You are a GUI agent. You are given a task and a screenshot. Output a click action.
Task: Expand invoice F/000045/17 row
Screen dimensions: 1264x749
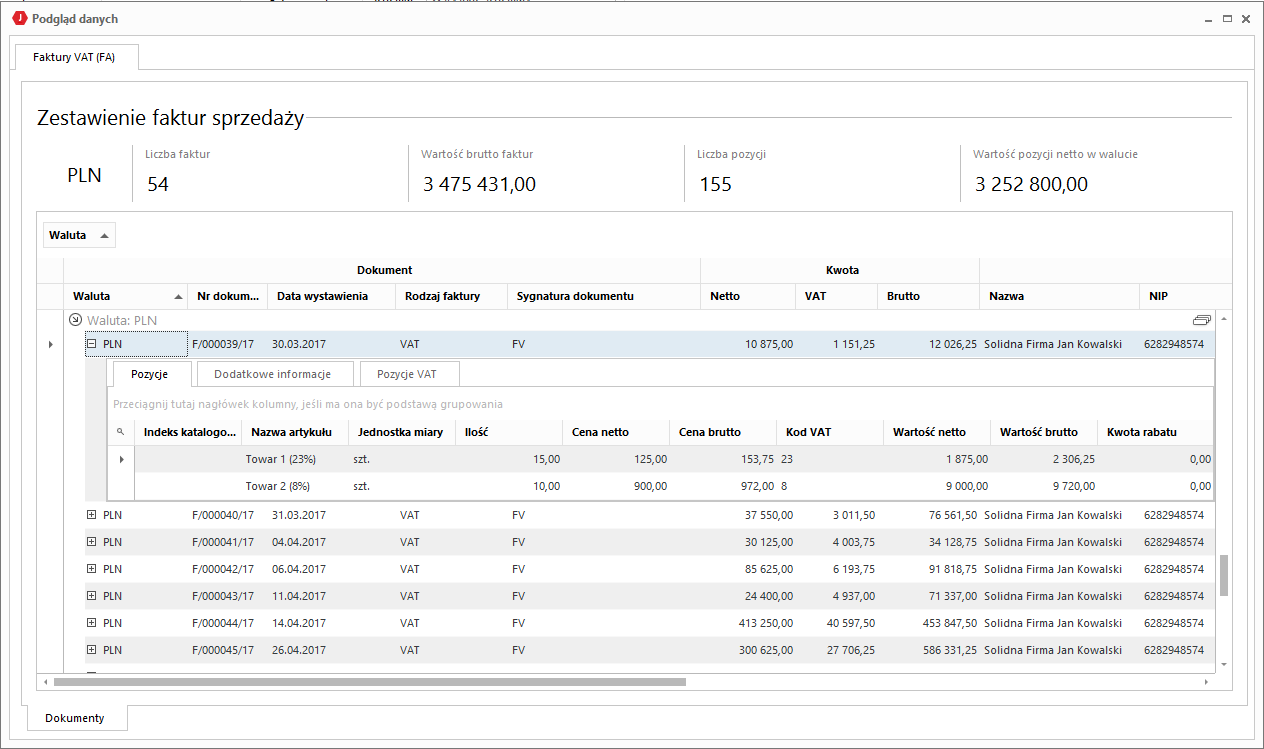(x=91, y=650)
